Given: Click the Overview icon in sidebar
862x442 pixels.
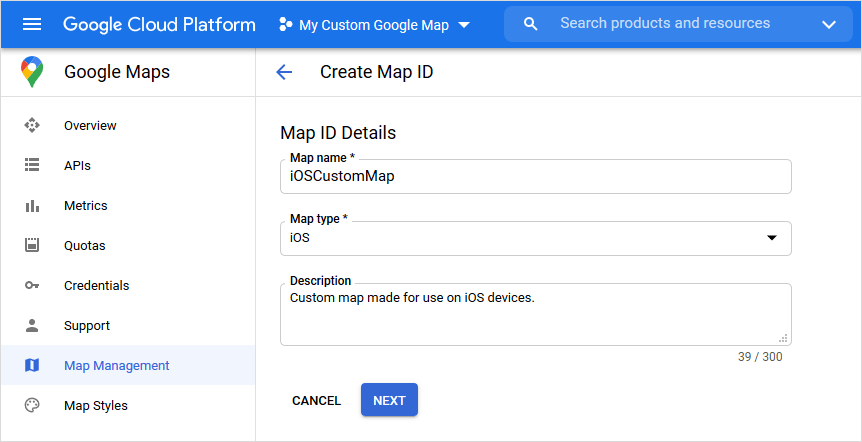Looking at the screenshot, I should coord(32,125).
